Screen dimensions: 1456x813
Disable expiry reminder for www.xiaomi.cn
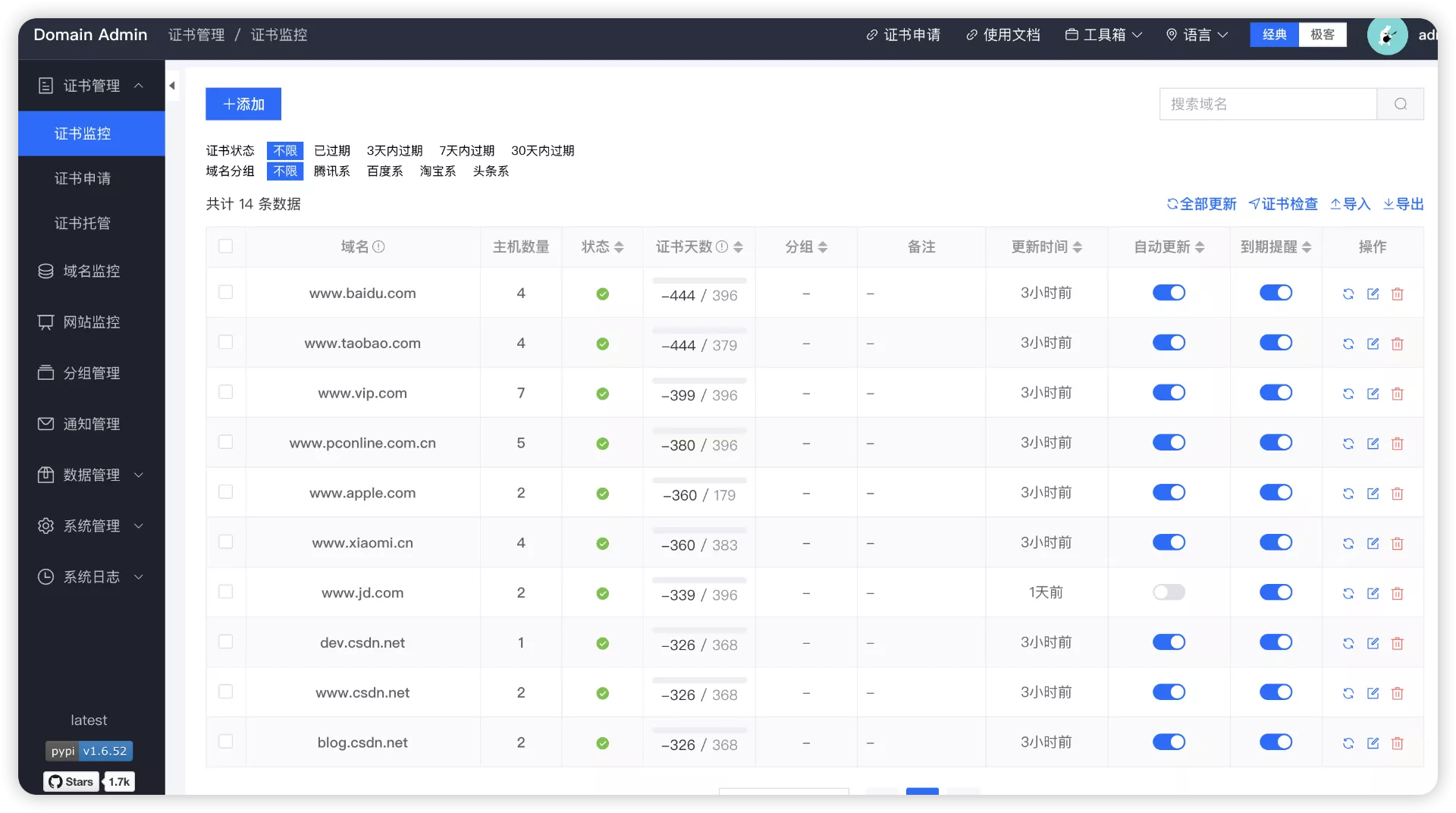(x=1276, y=542)
